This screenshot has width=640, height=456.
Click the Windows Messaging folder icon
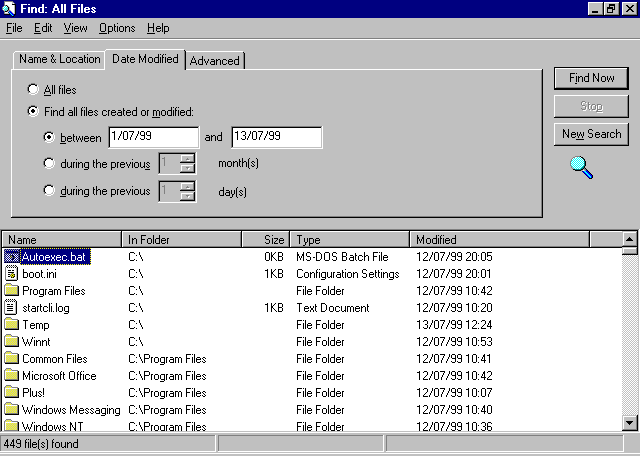(12, 410)
